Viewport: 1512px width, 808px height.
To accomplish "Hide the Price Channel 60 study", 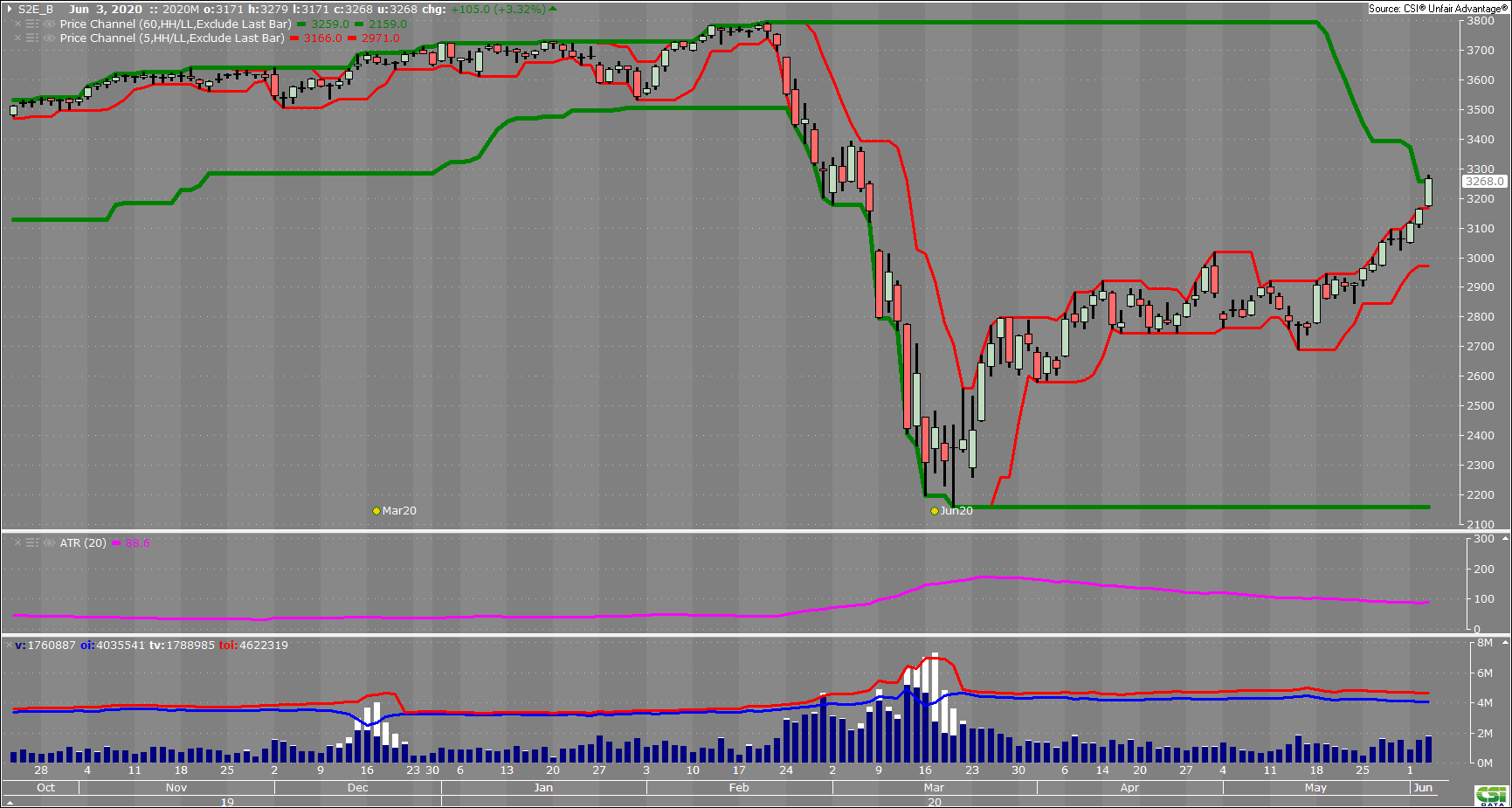I will [50, 24].
